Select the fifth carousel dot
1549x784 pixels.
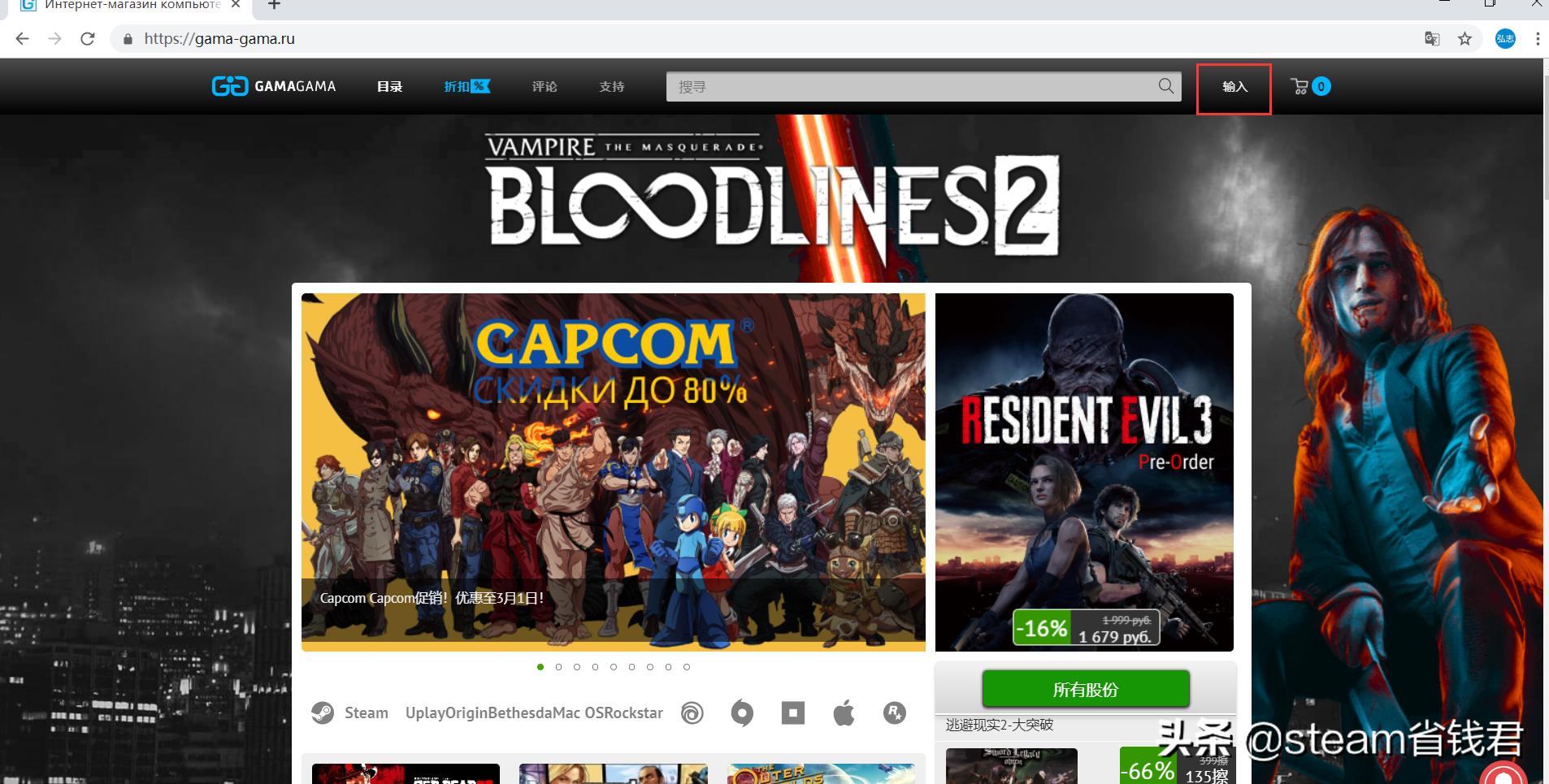coord(614,667)
